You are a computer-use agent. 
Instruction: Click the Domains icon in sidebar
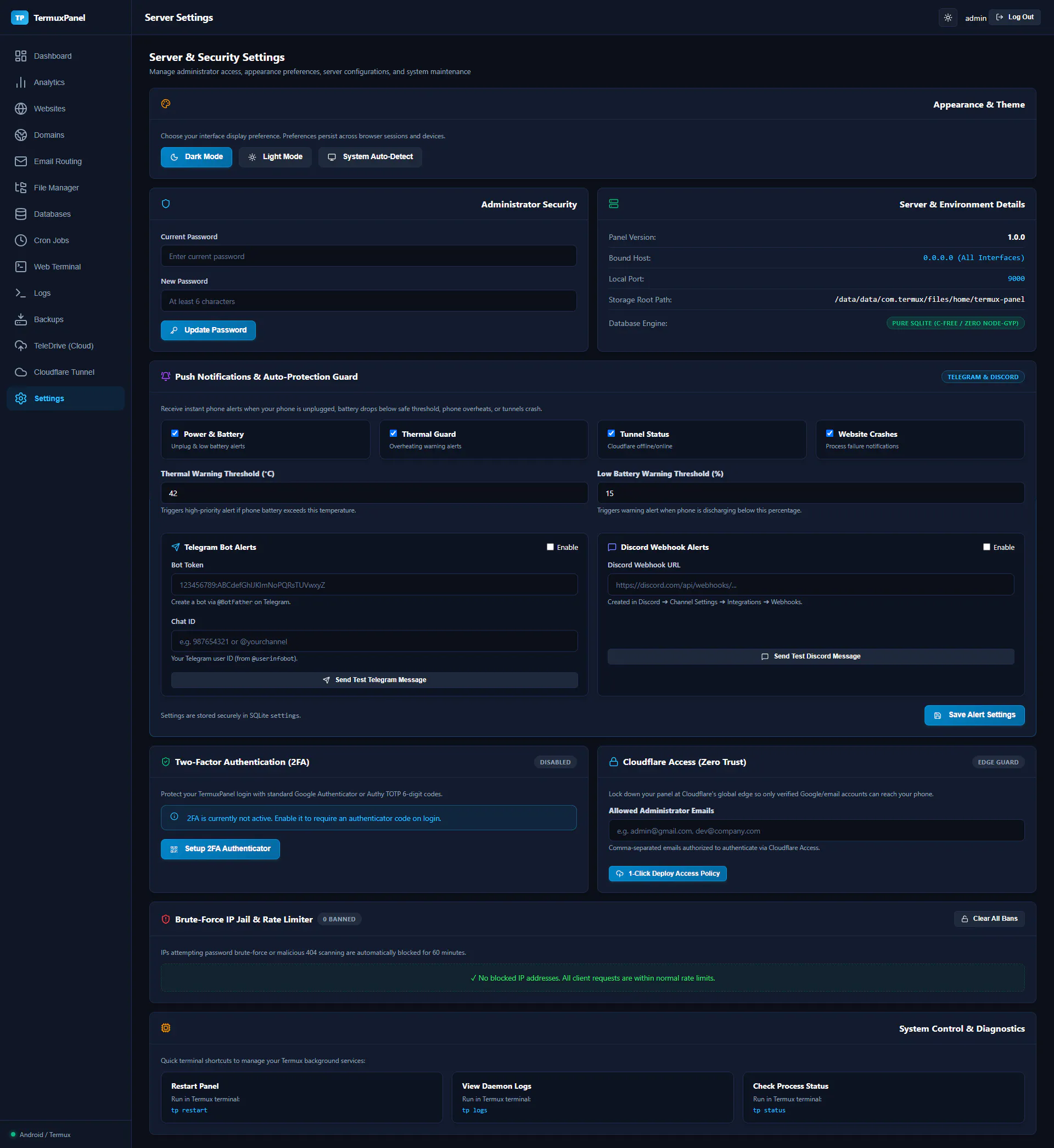(x=21, y=135)
